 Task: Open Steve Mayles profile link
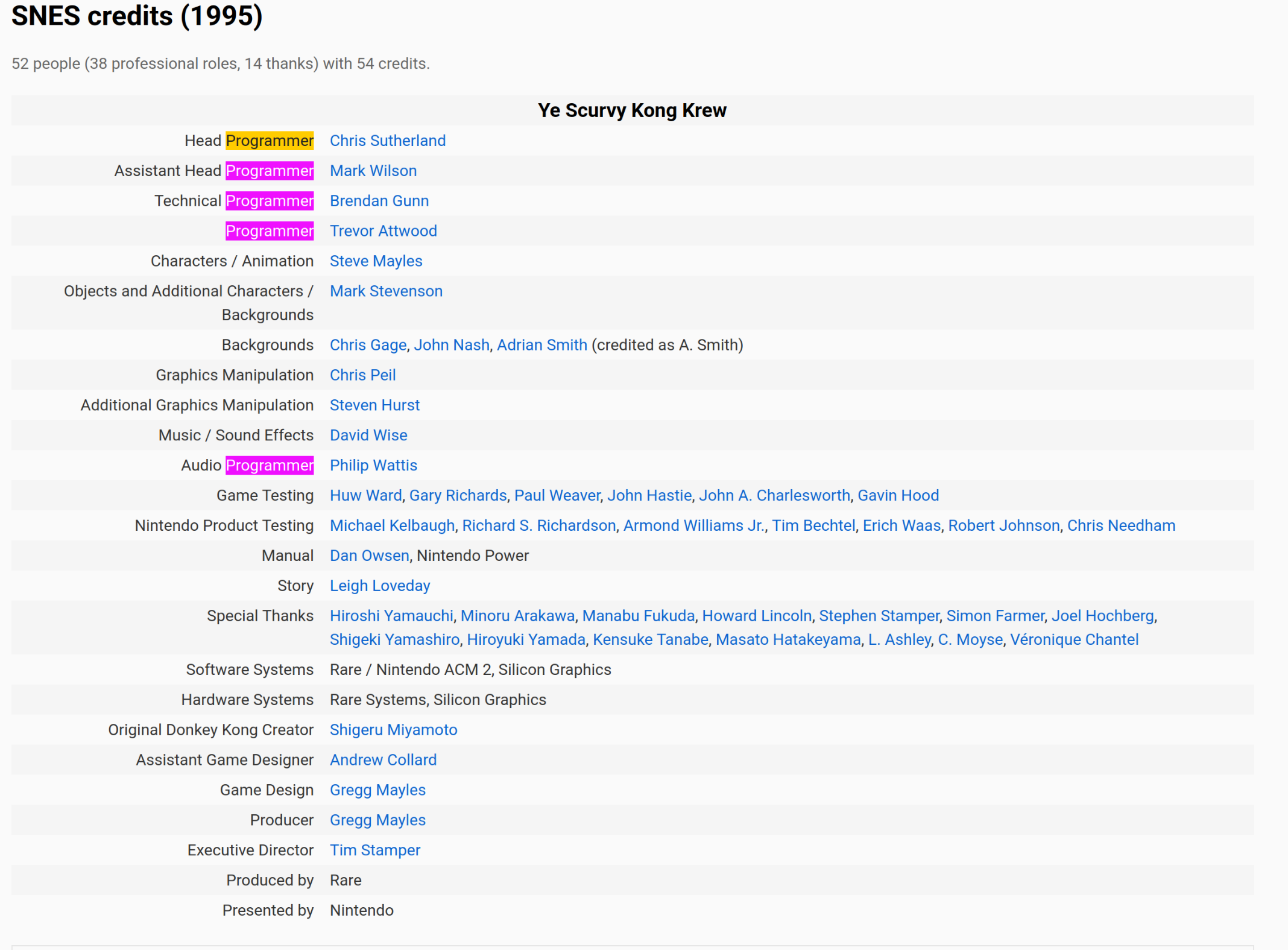pyautogui.click(x=376, y=261)
